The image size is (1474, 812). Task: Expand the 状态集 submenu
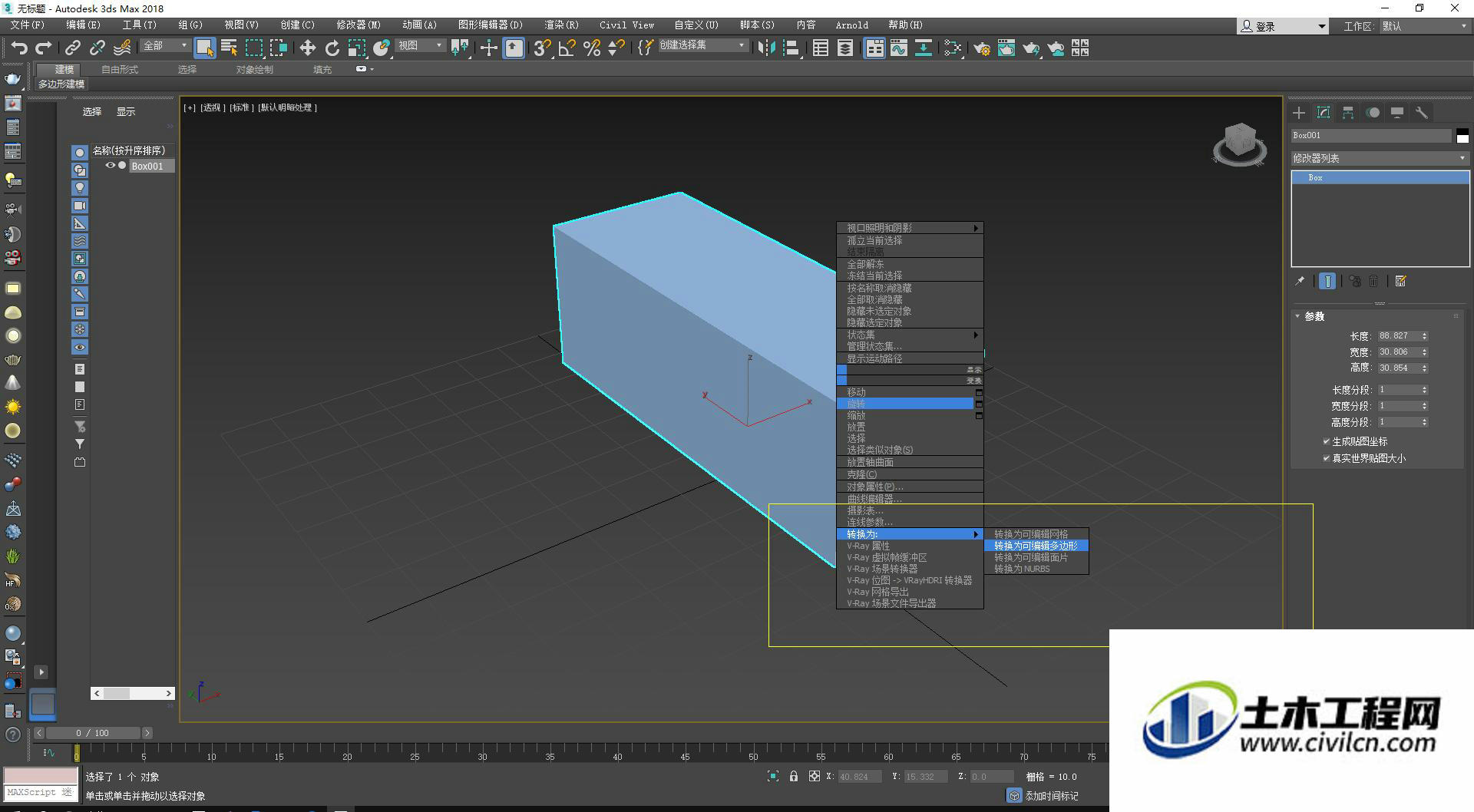(x=910, y=335)
